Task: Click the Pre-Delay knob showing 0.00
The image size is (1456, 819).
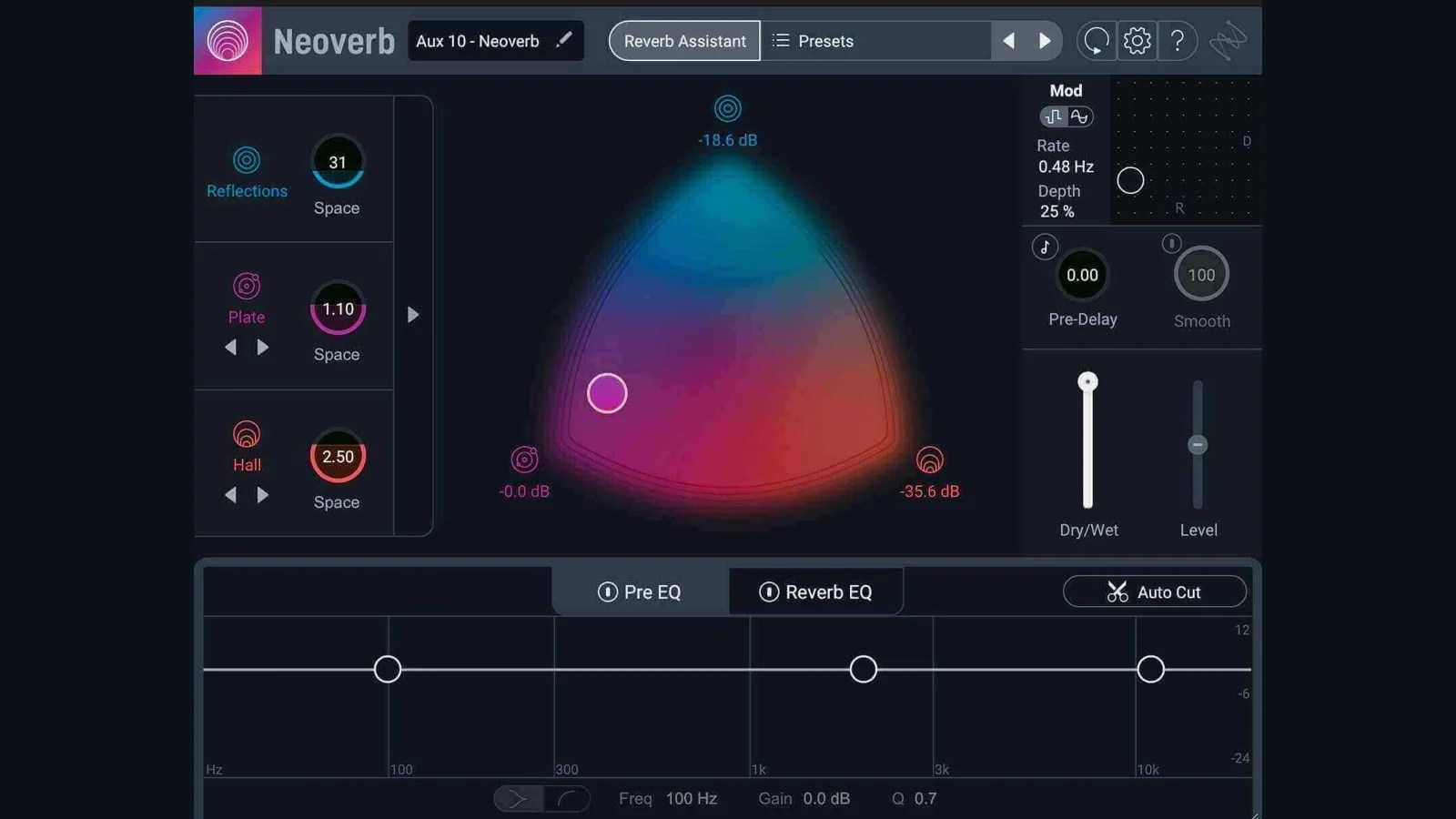Action: pos(1082,275)
